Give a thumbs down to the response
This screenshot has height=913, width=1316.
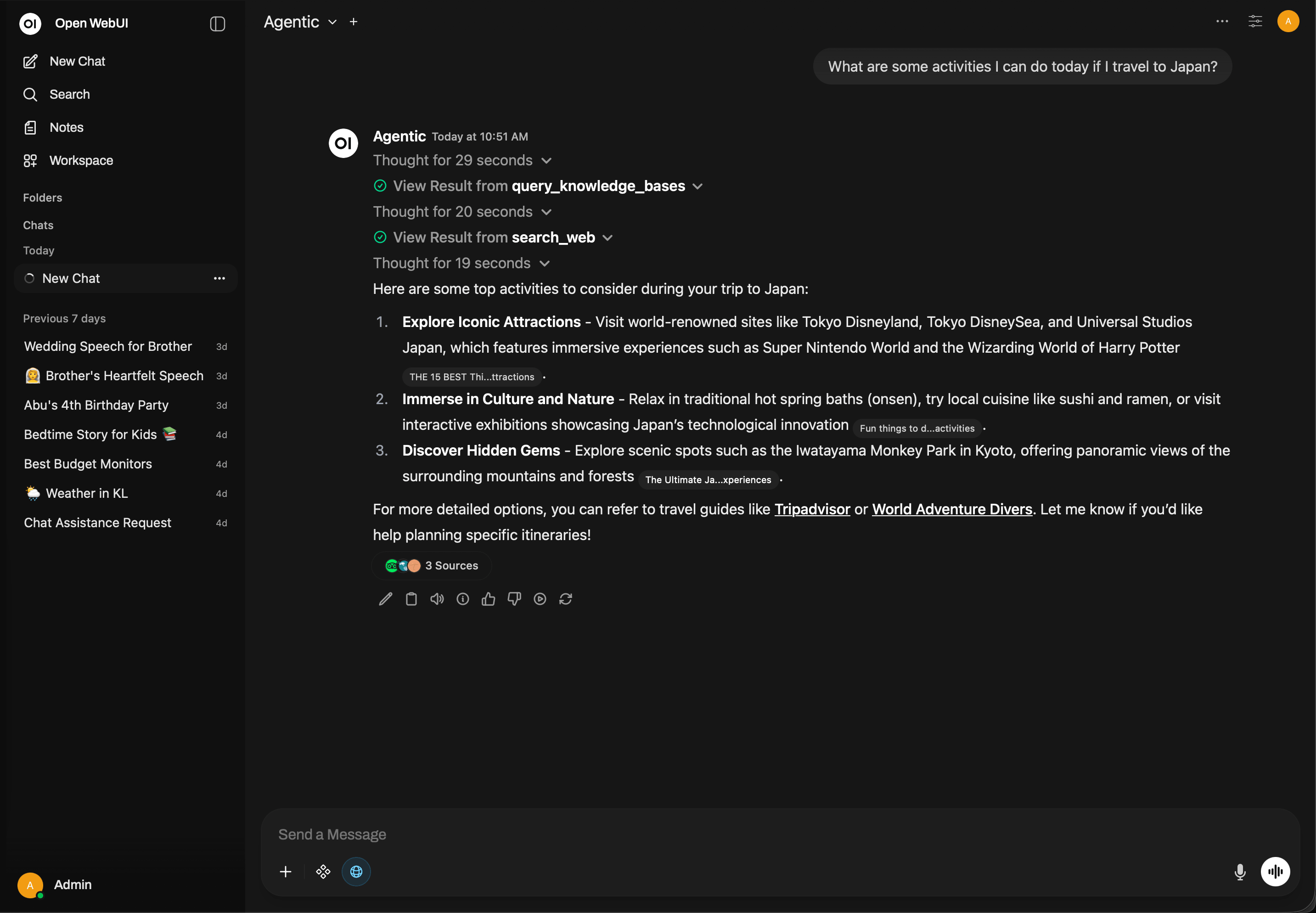[513, 598]
